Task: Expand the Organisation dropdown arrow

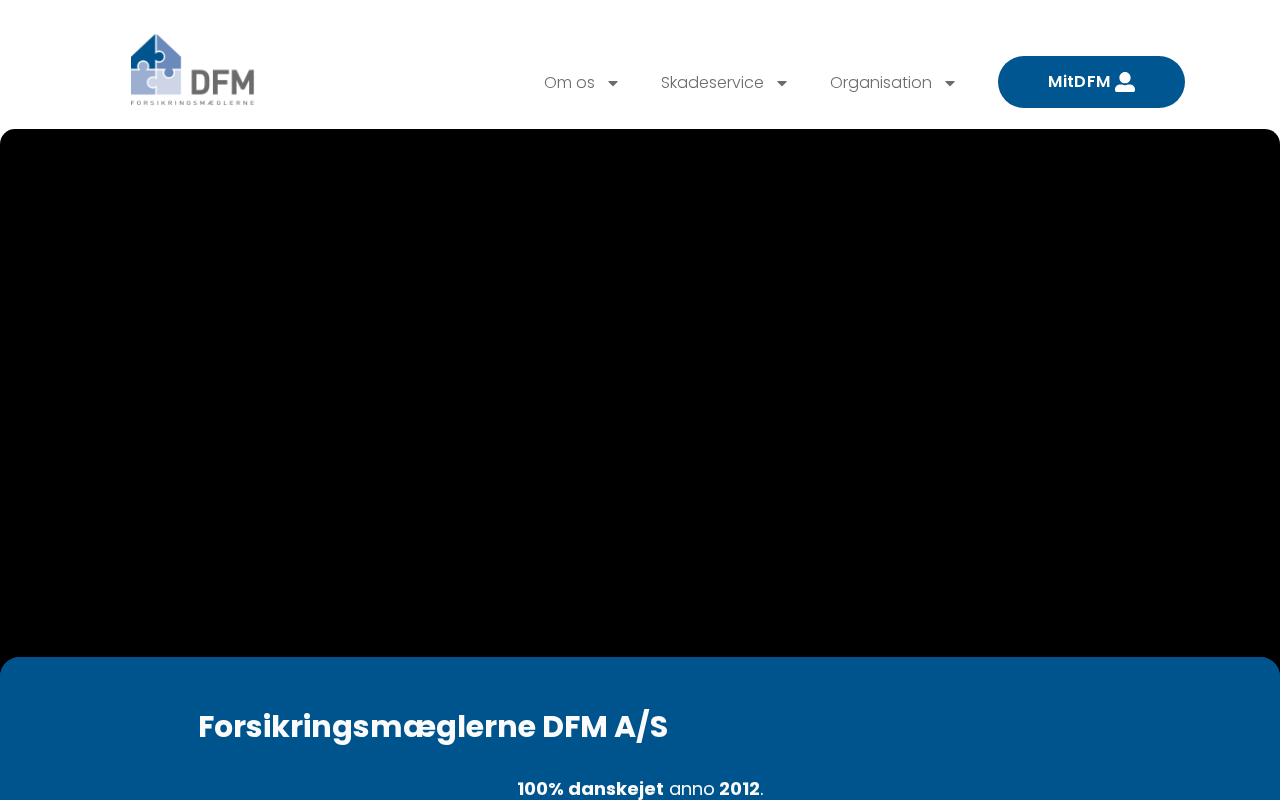Action: (x=950, y=83)
